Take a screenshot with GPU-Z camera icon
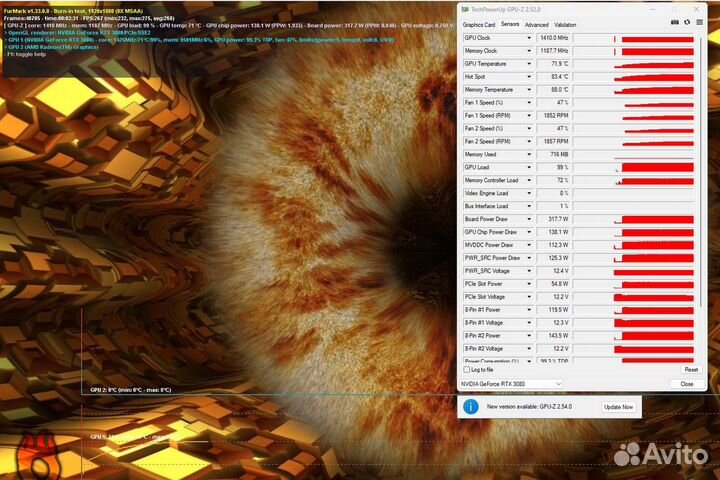Screen dimensions: 720x480 (x=675, y=22)
